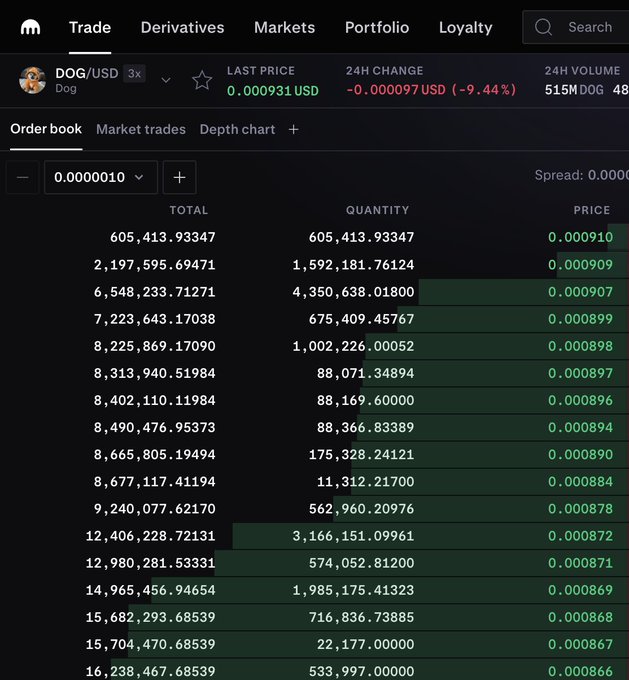Click the Kraken logo icon
This screenshot has height=680, width=629.
pyautogui.click(x=30, y=27)
